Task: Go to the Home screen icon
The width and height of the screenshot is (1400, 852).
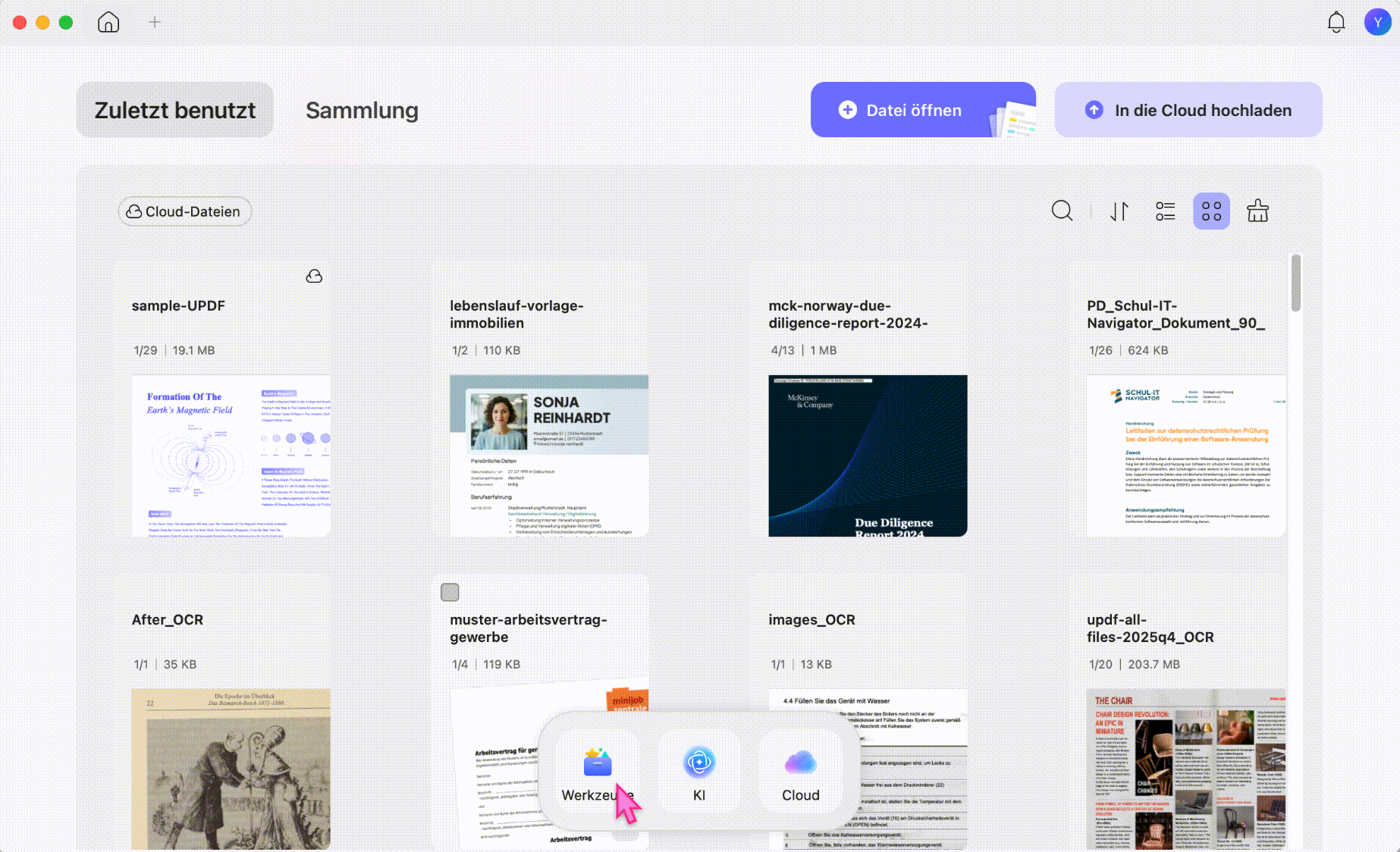Action: (108, 22)
